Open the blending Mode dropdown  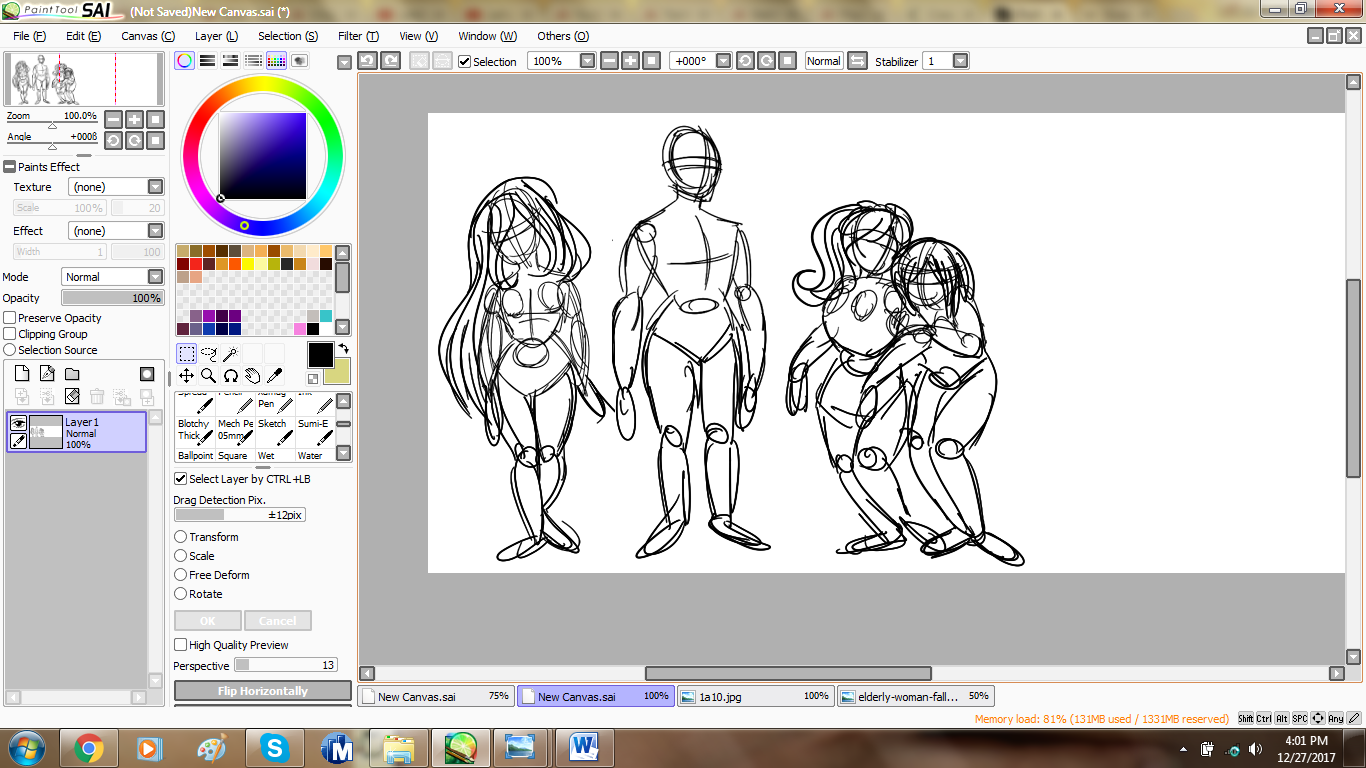[x=155, y=277]
